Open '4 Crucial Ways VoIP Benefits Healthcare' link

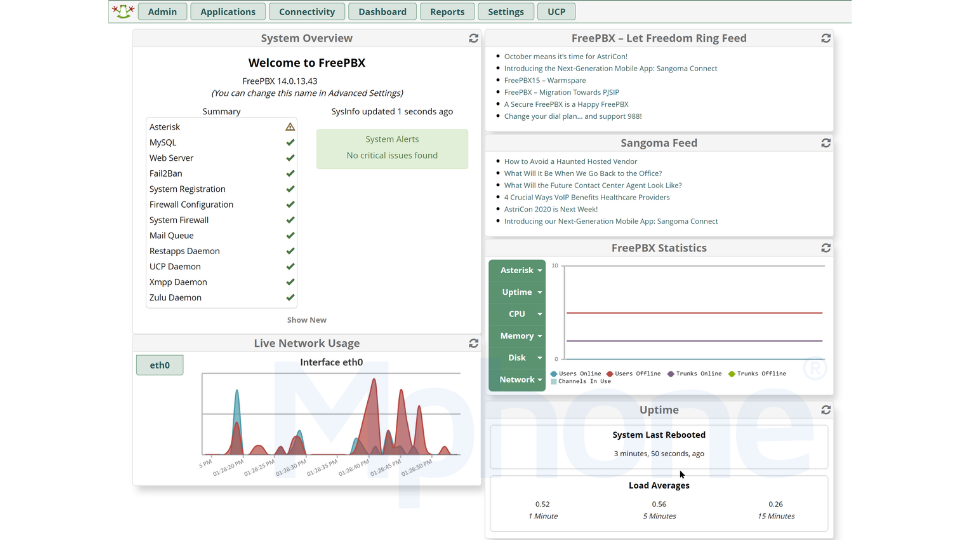(587, 197)
